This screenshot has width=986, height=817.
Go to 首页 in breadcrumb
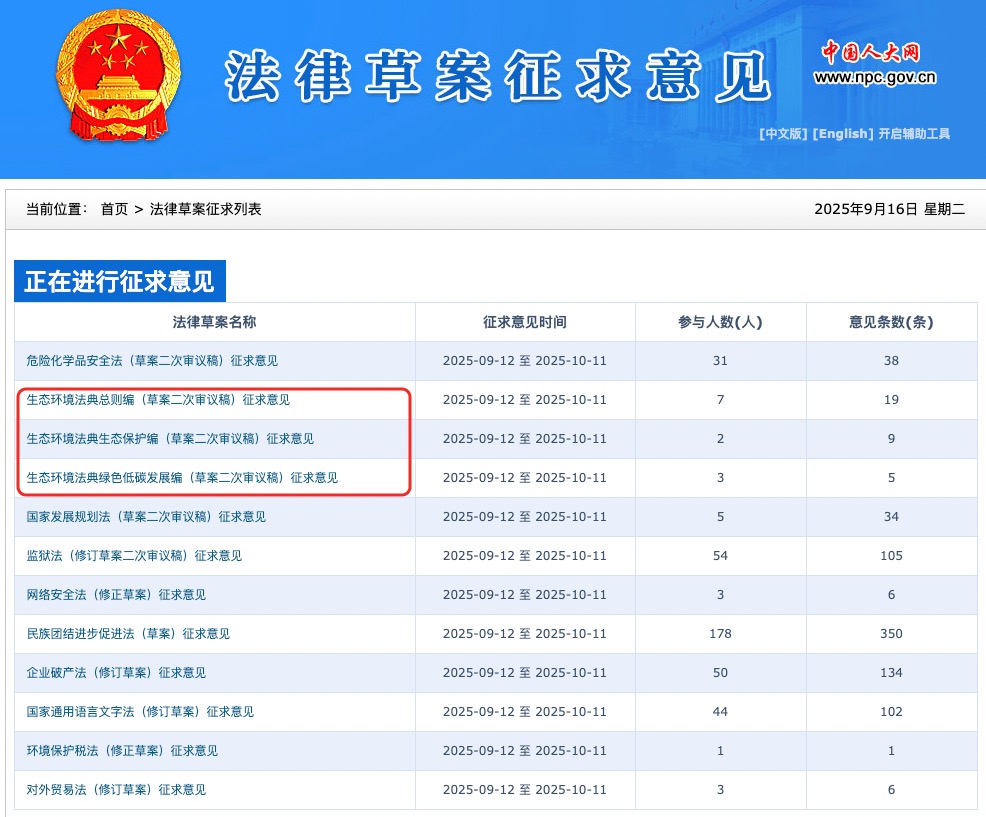[x=114, y=209]
